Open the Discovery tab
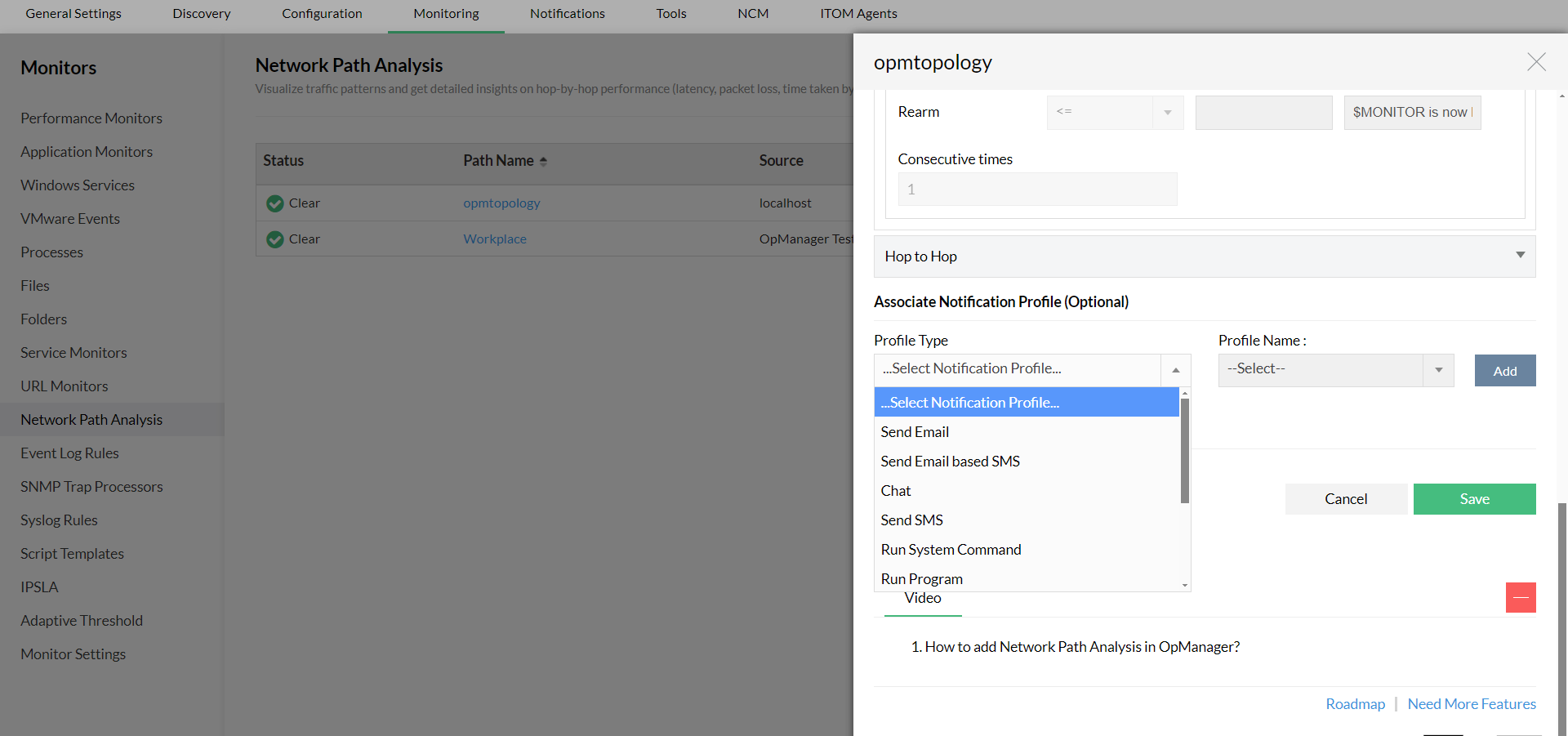1568x736 pixels. [x=201, y=14]
